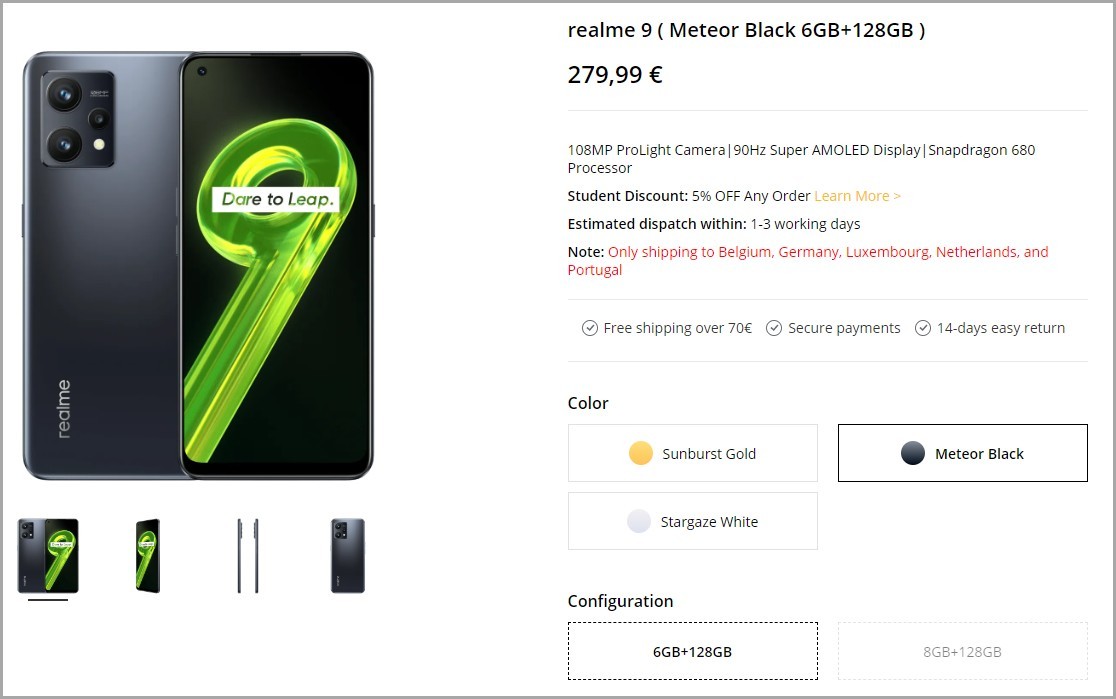1116x699 pixels.
Task: Click the 14-days easy return checkmark icon
Action: click(922, 328)
